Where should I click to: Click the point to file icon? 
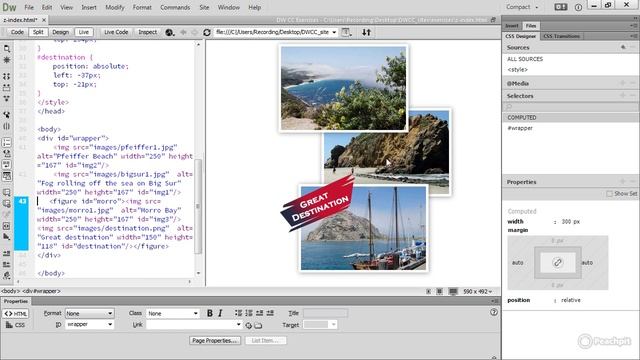[248, 325]
